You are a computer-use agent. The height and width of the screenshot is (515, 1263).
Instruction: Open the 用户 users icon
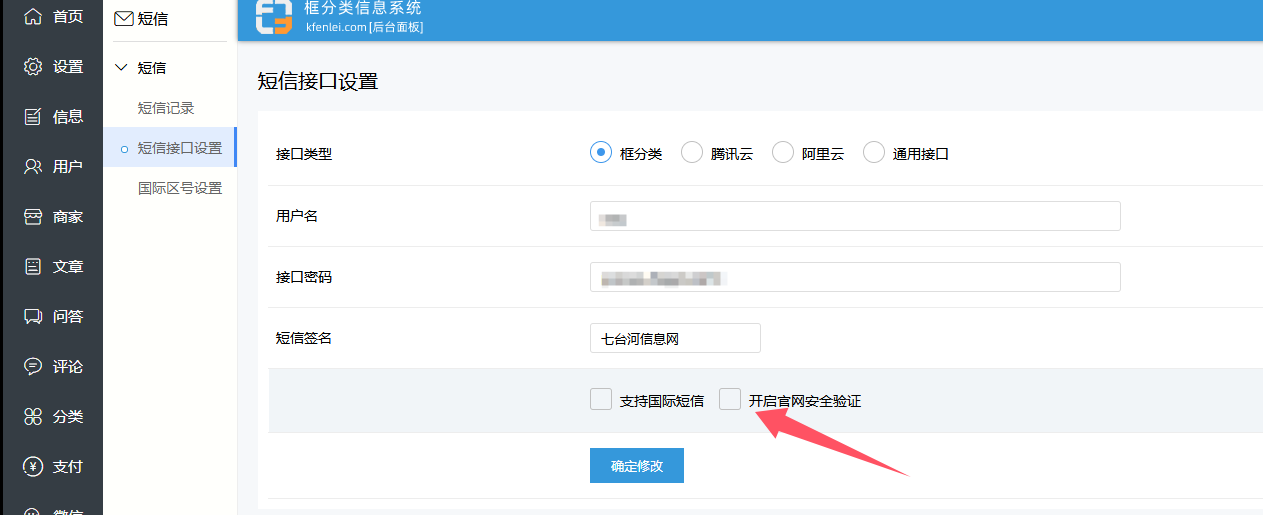coord(33,167)
